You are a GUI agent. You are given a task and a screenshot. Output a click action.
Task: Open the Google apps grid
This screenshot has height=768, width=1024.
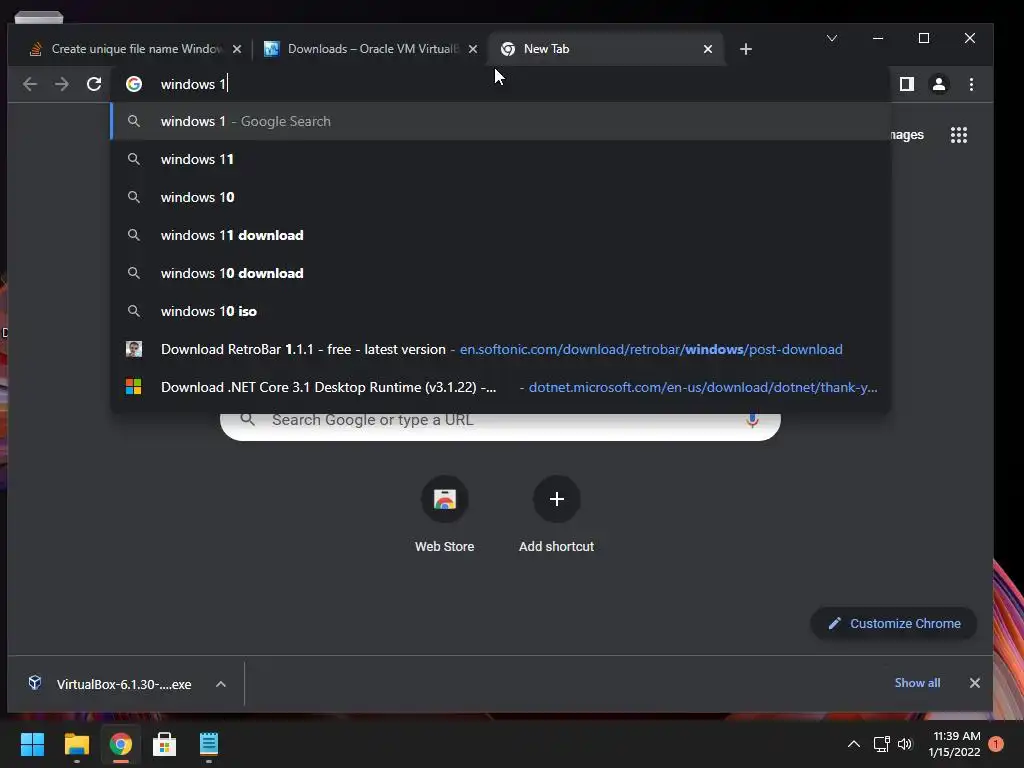[959, 135]
